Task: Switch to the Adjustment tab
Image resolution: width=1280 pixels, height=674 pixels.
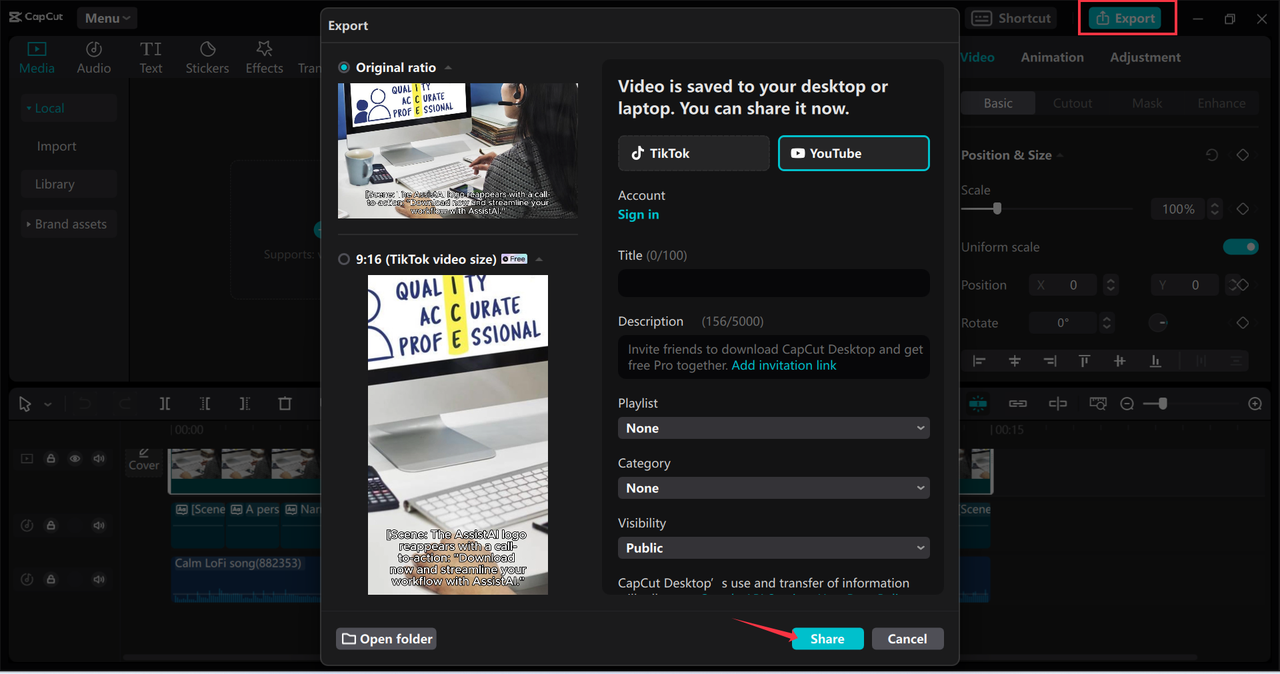Action: tap(1145, 57)
